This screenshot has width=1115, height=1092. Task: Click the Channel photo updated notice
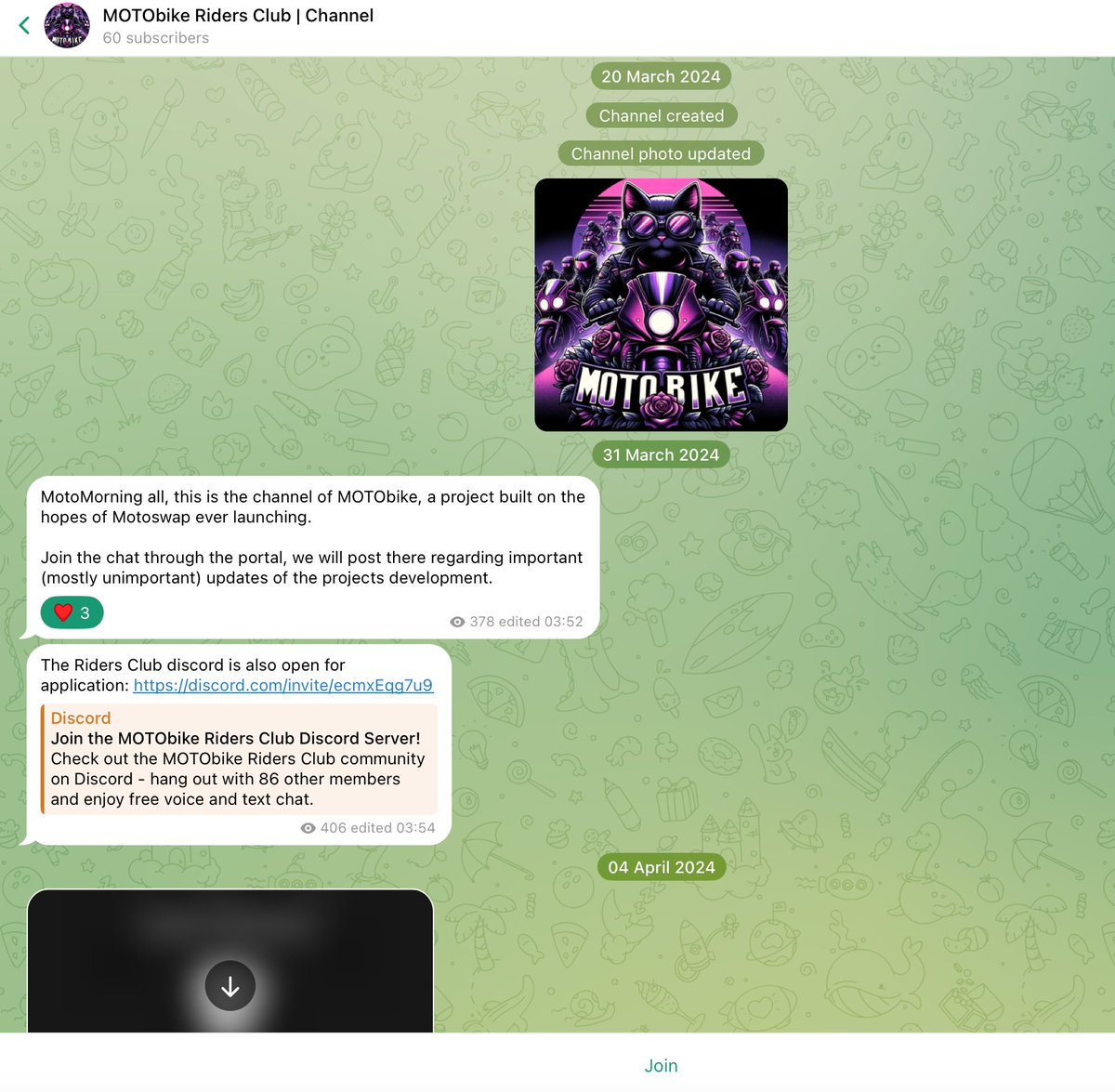click(x=661, y=153)
